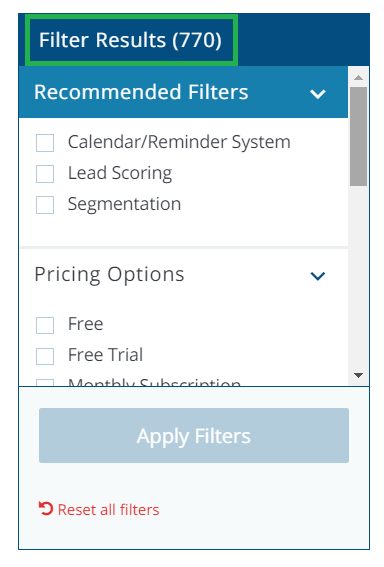The height and width of the screenshot is (567, 384).
Task: Click the Reset all filters link
Action: [108, 510]
